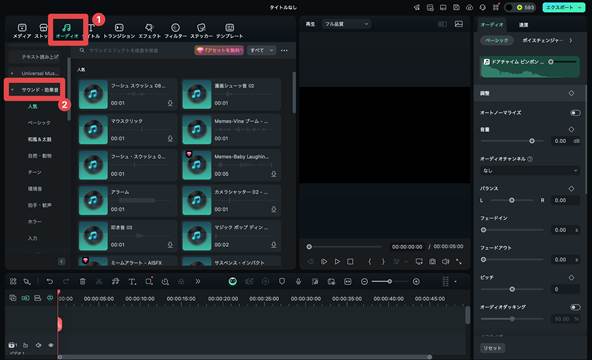Click the shield marker icon in timeline toolbar
The width and height of the screenshot is (592, 360).
(282, 282)
